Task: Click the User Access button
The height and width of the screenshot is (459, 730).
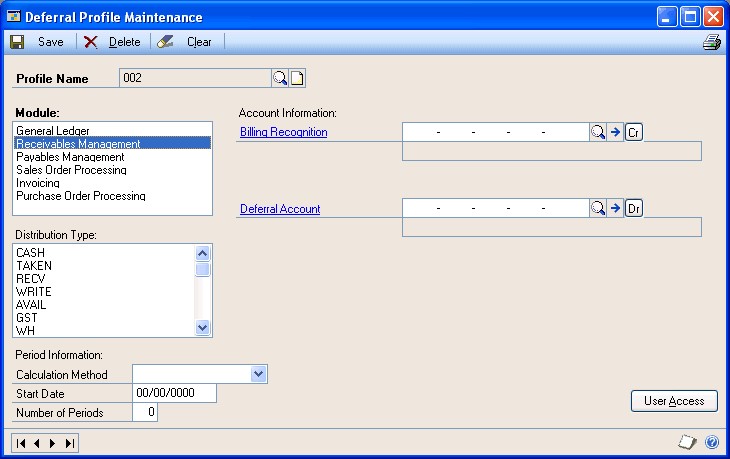Action: [674, 401]
